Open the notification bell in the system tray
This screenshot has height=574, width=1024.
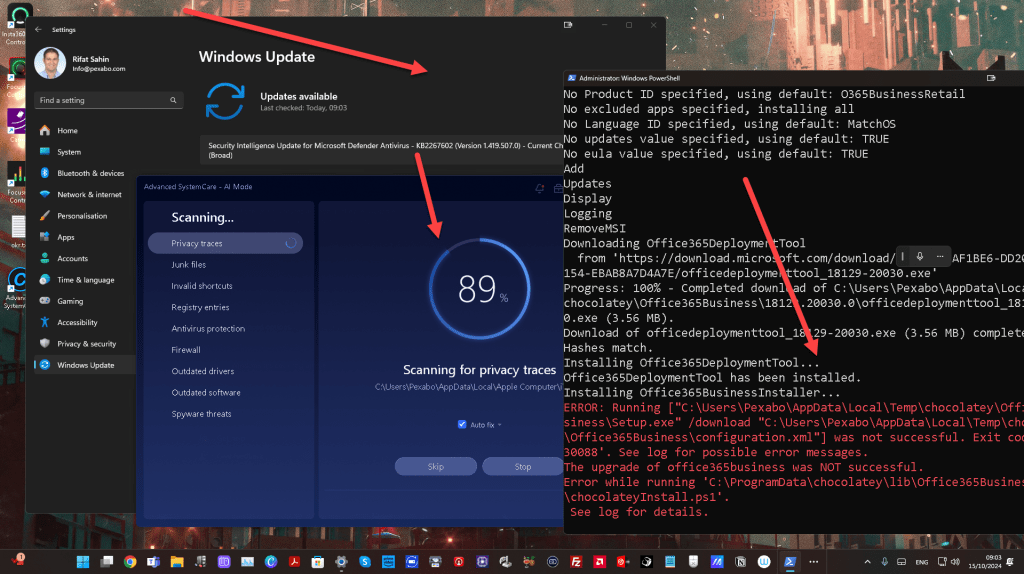(x=1010, y=562)
